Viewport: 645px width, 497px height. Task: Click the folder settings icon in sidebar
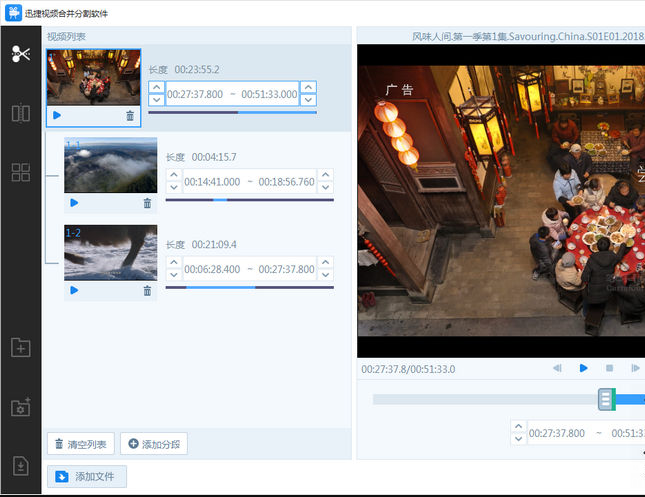[x=21, y=407]
